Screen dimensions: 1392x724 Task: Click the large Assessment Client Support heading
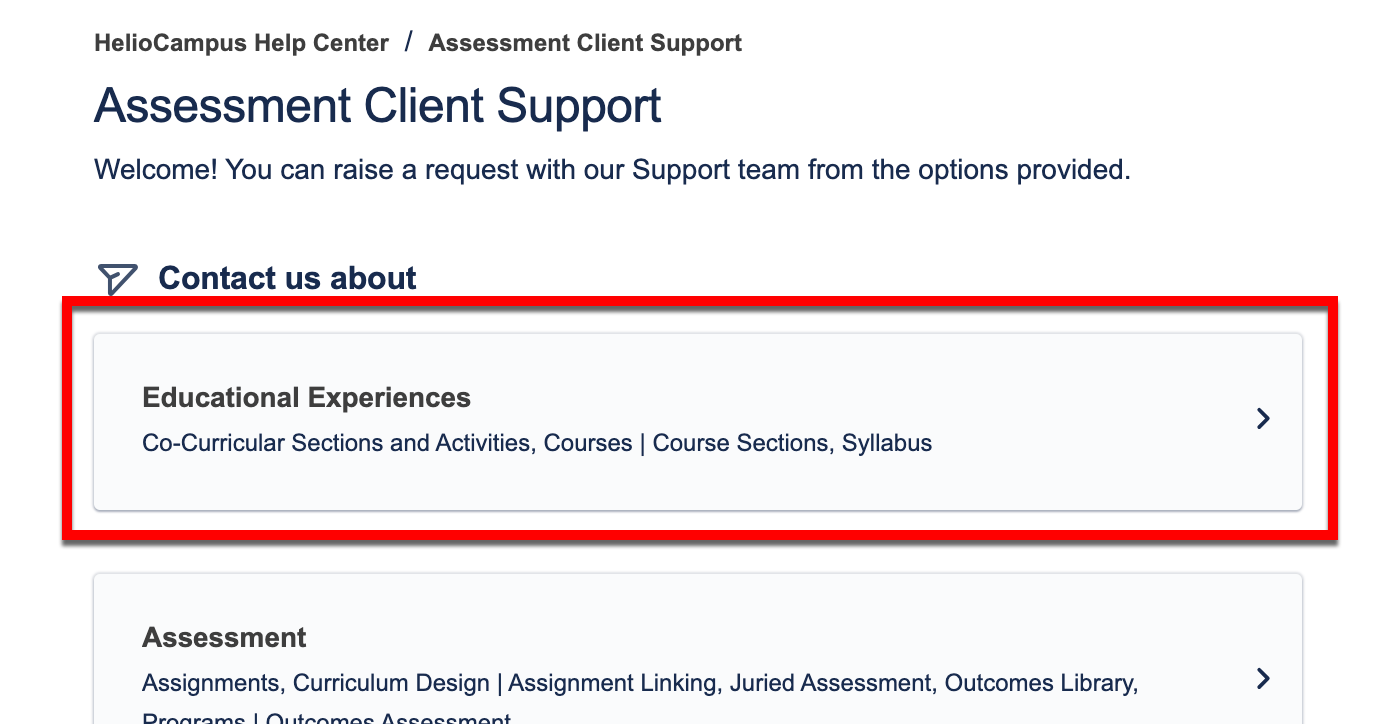click(x=377, y=106)
